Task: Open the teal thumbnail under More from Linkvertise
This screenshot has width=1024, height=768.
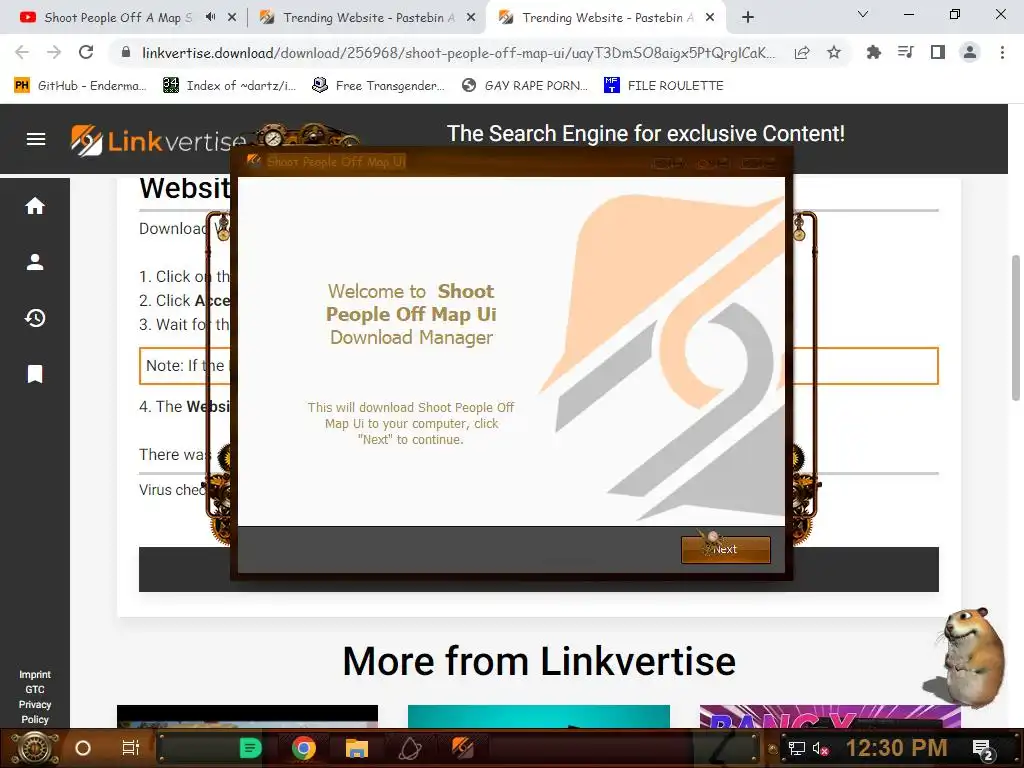Action: coord(539,716)
